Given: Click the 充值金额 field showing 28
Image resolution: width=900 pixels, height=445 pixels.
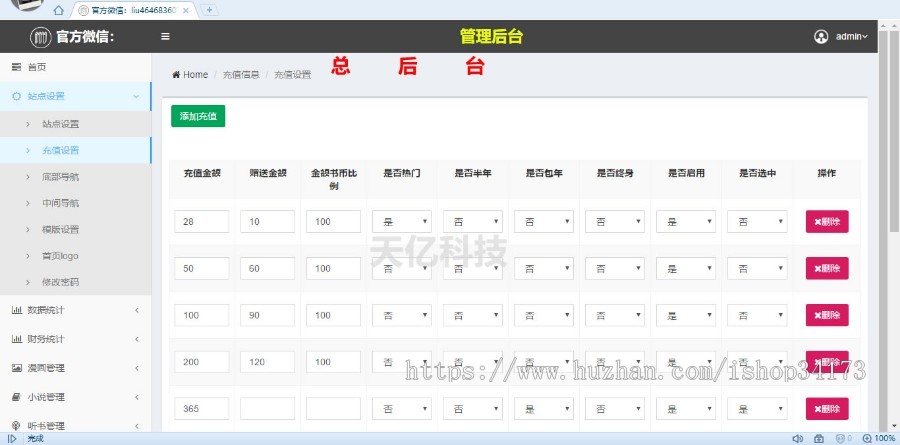Looking at the screenshot, I should [201, 222].
